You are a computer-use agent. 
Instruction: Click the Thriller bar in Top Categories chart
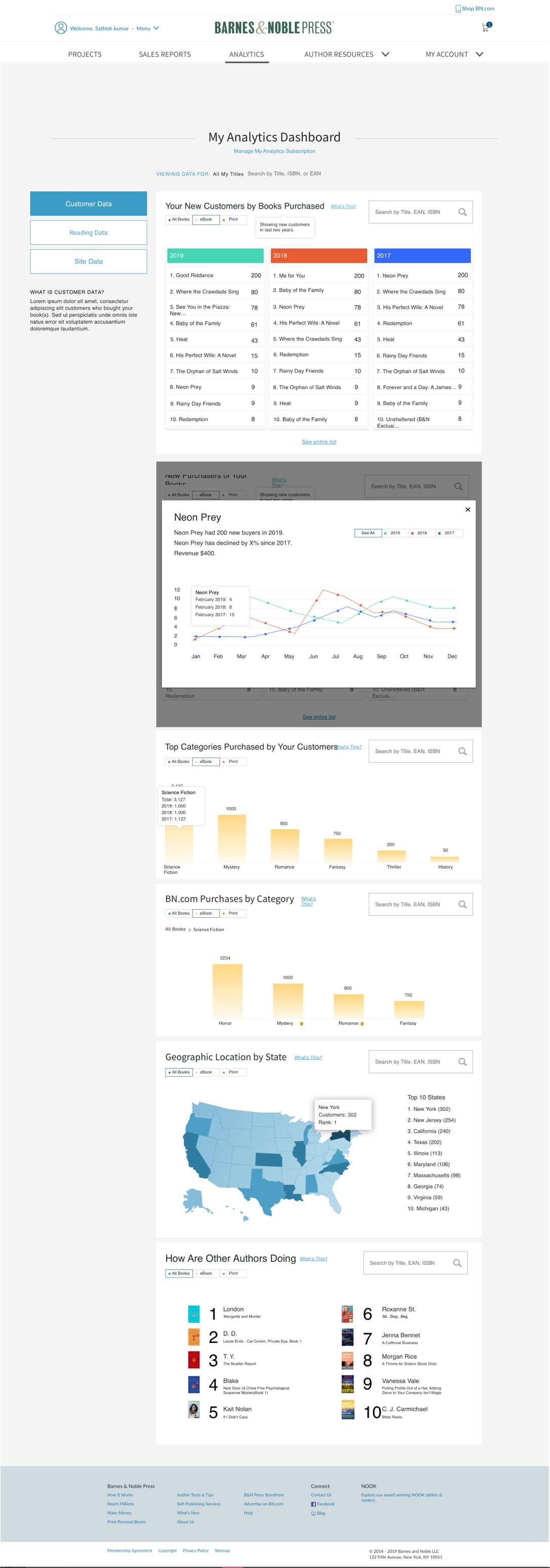pyautogui.click(x=391, y=856)
